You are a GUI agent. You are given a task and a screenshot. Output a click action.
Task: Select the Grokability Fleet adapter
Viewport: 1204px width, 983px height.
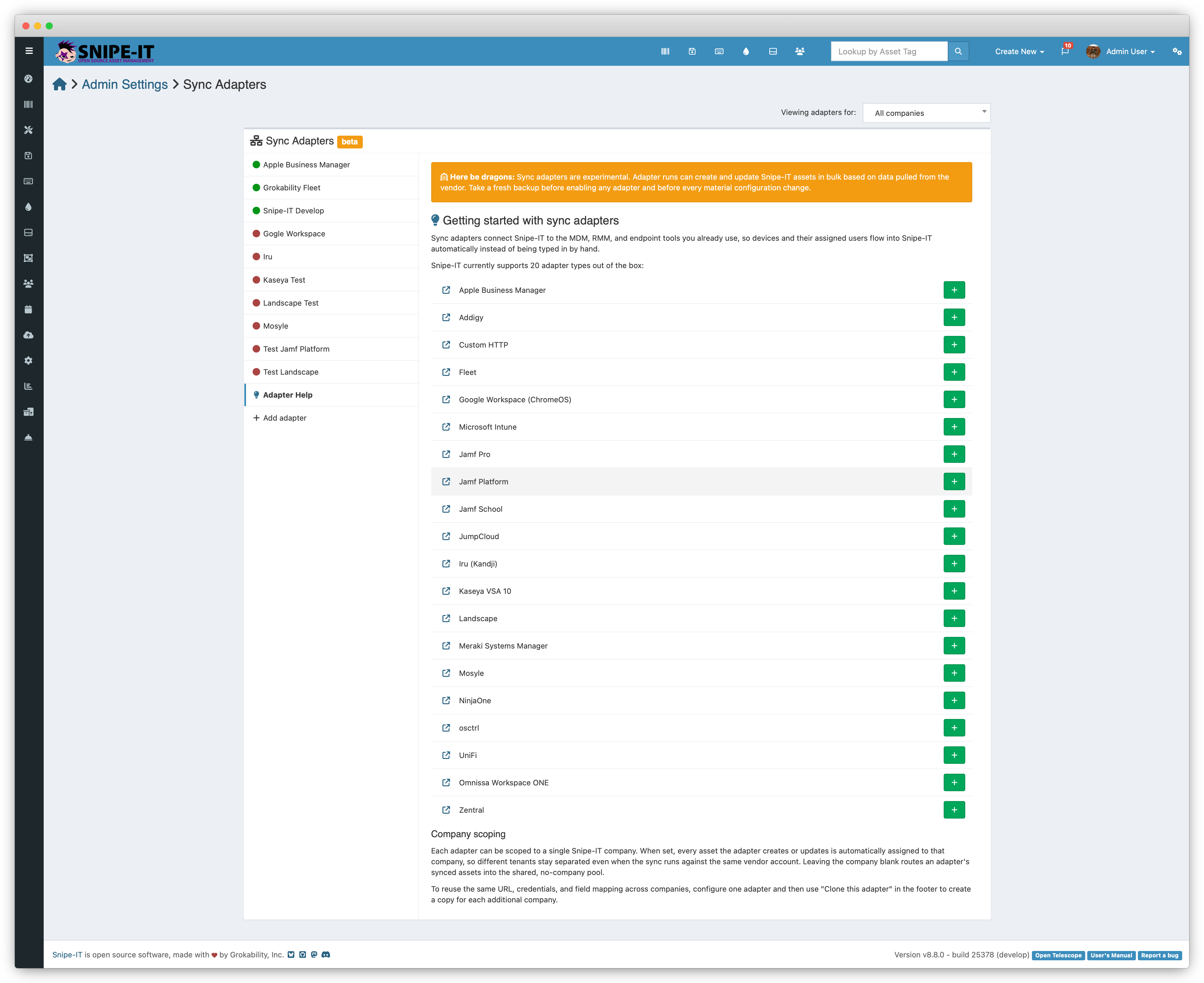click(x=331, y=187)
